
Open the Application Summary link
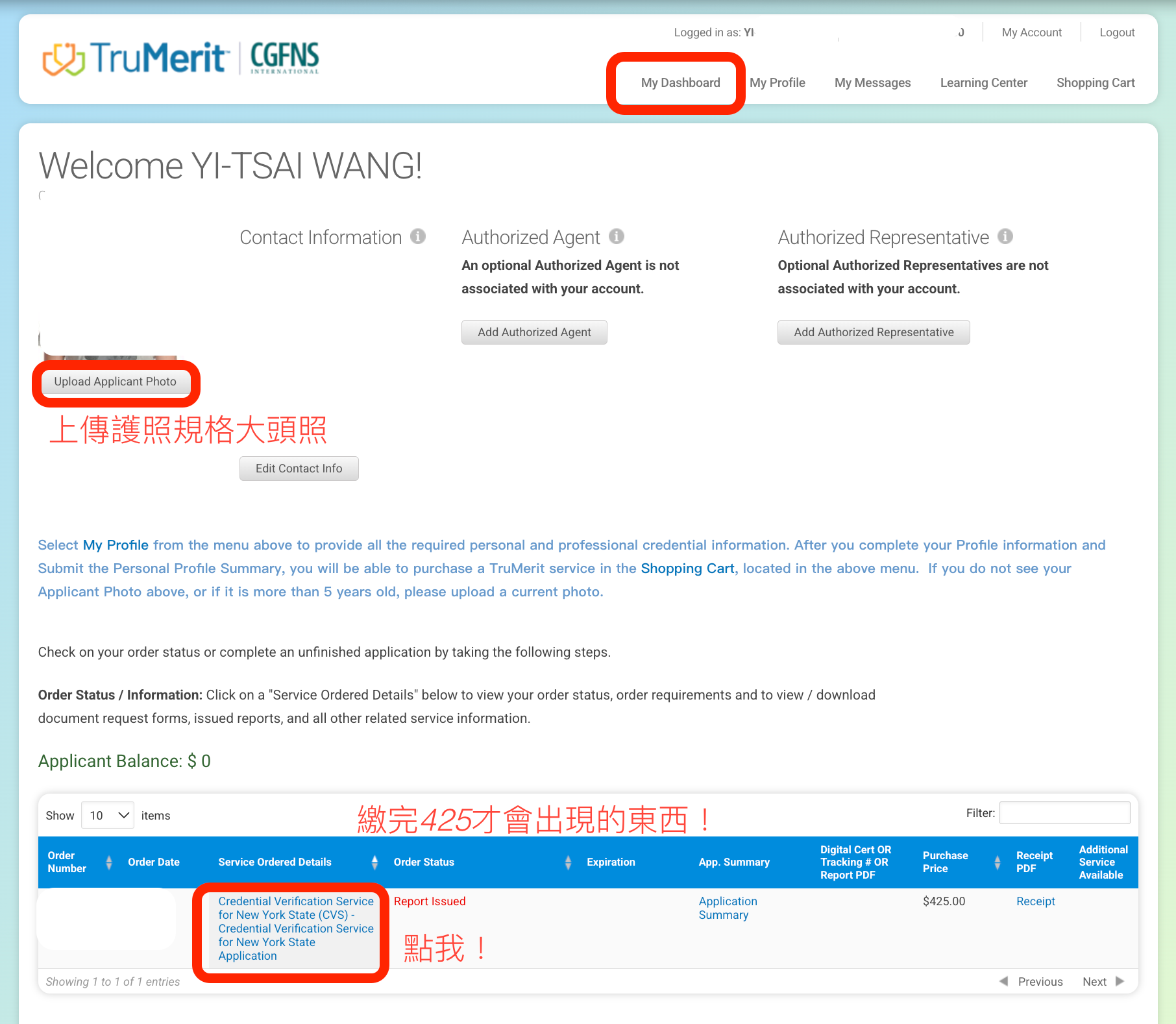[728, 908]
